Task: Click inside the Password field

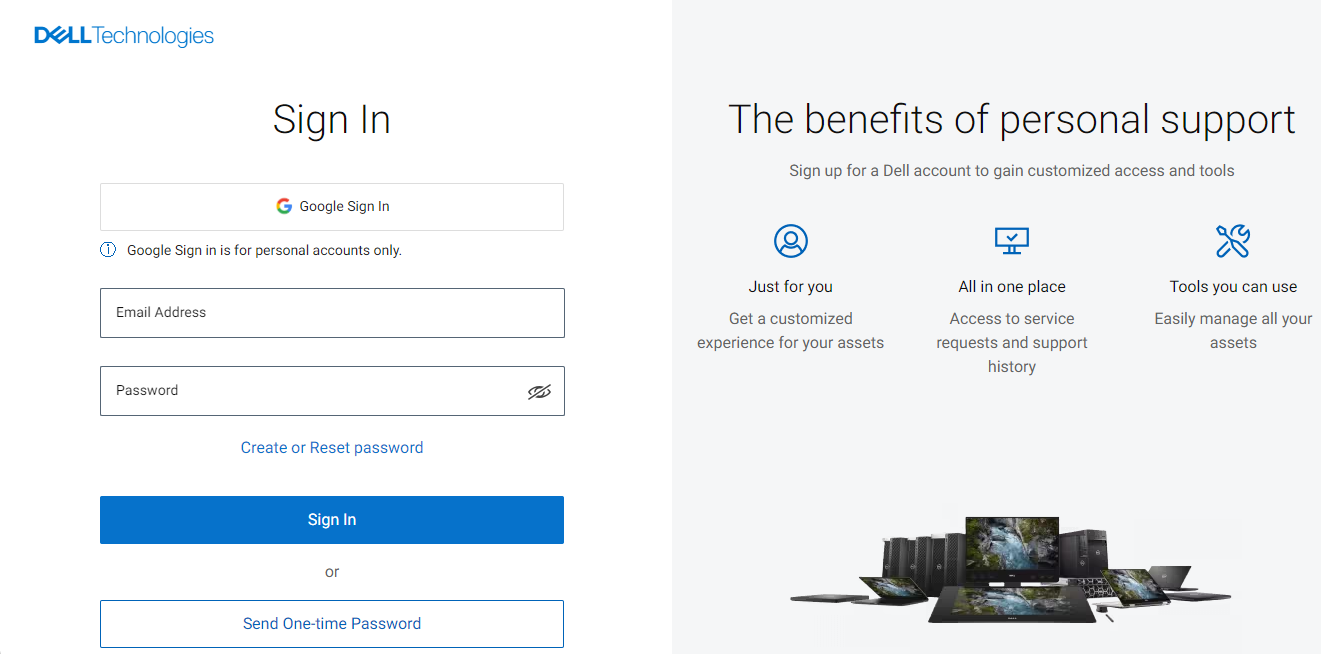Action: 300,390
